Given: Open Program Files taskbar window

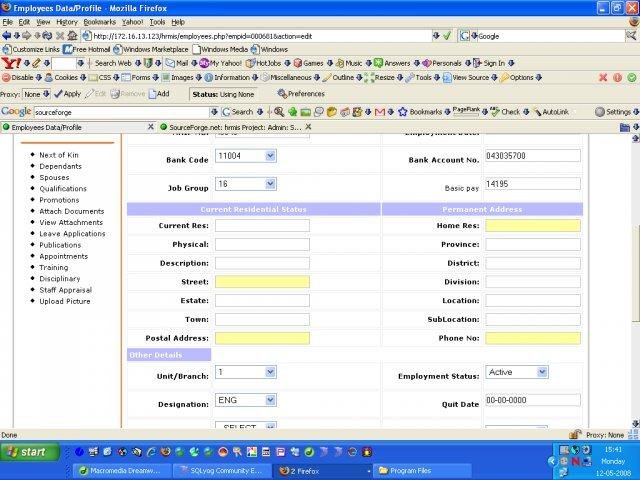Looking at the screenshot, I should pyautogui.click(x=422, y=471).
